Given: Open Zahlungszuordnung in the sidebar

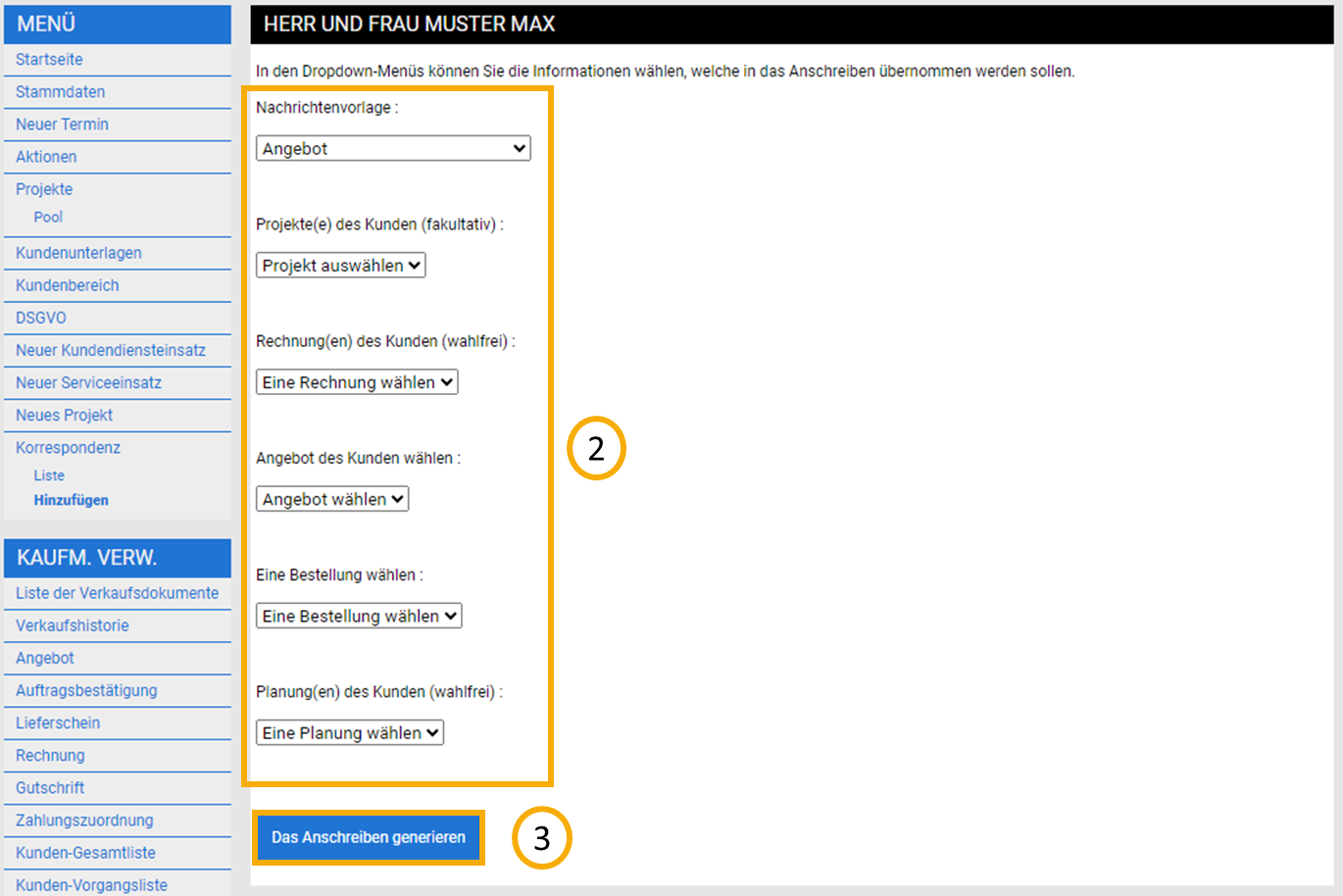Looking at the screenshot, I should [x=84, y=821].
